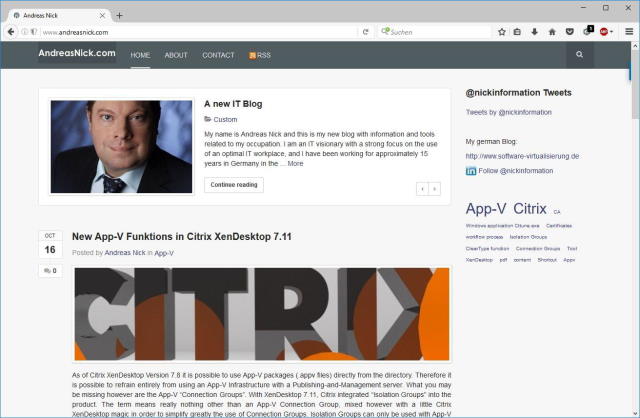Bookmark this page with the star icon

(x=502, y=32)
